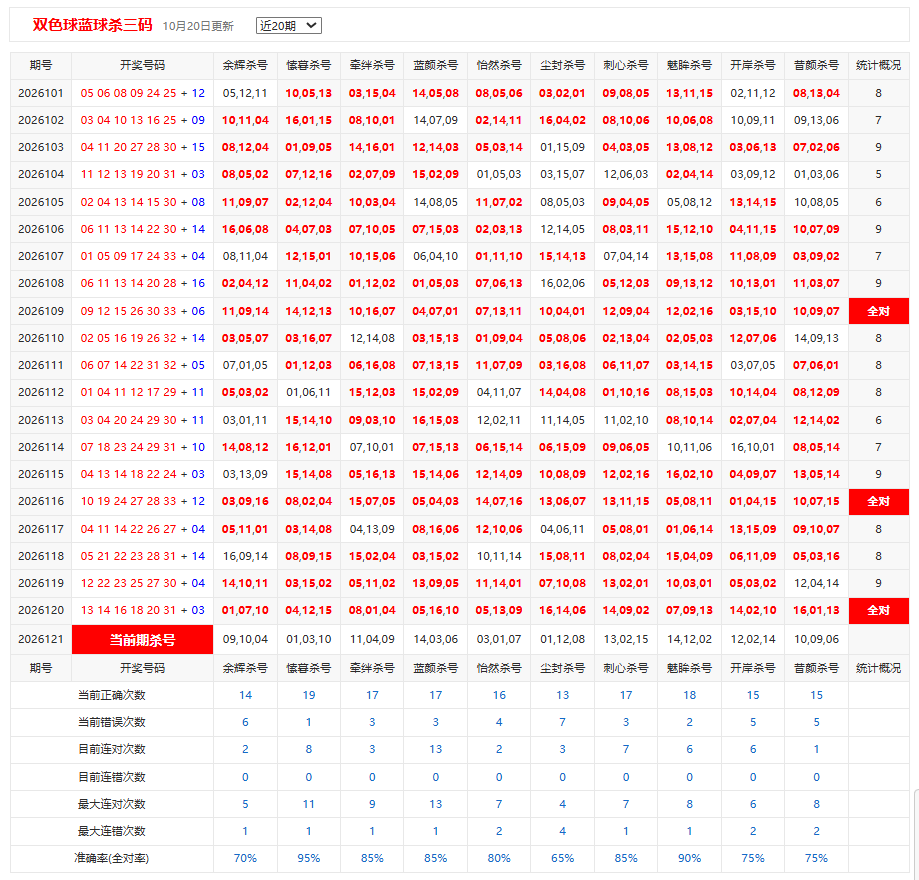Click the 目前连对次数 row label
Viewport: 919px width, 880px height.
click(112, 749)
